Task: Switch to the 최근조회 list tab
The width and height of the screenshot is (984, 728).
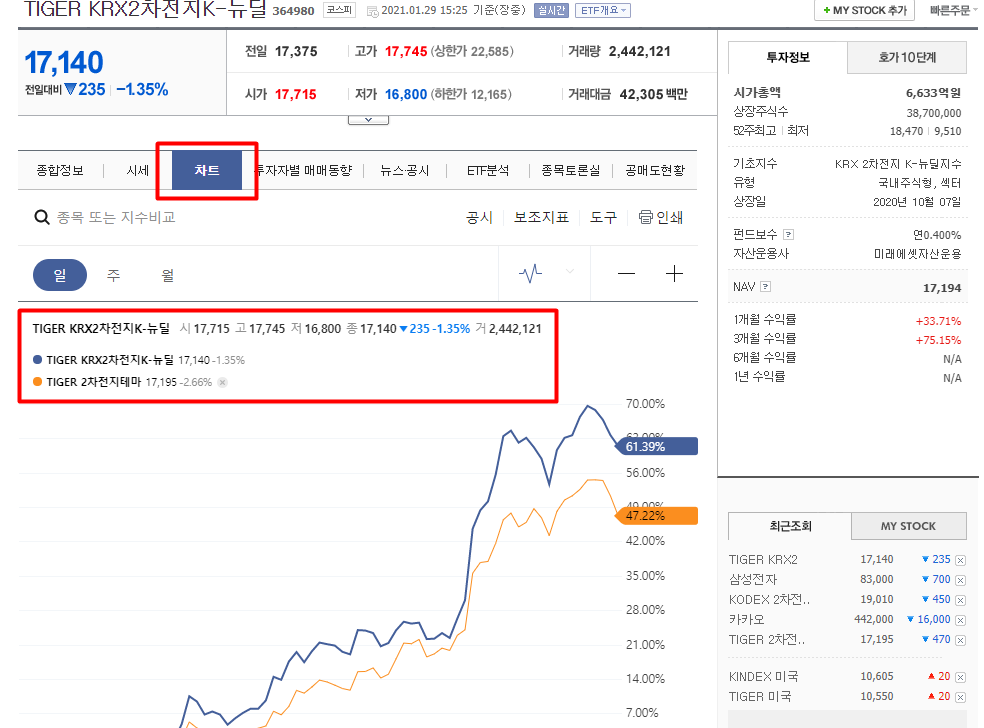Action: 790,526
